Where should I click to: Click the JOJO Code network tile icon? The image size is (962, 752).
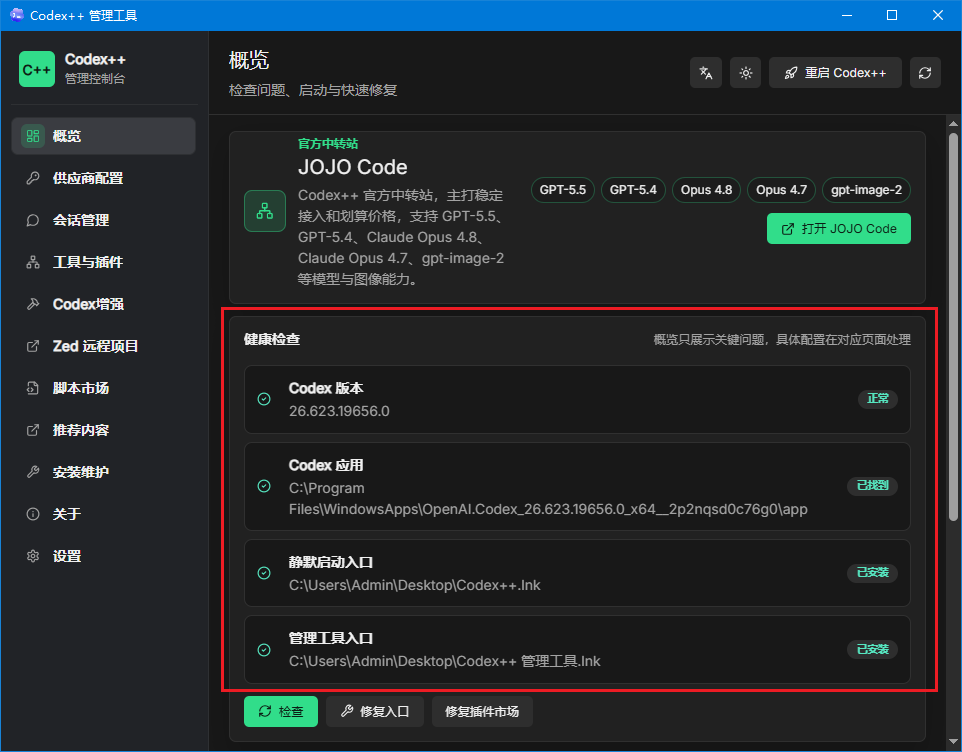click(265, 211)
